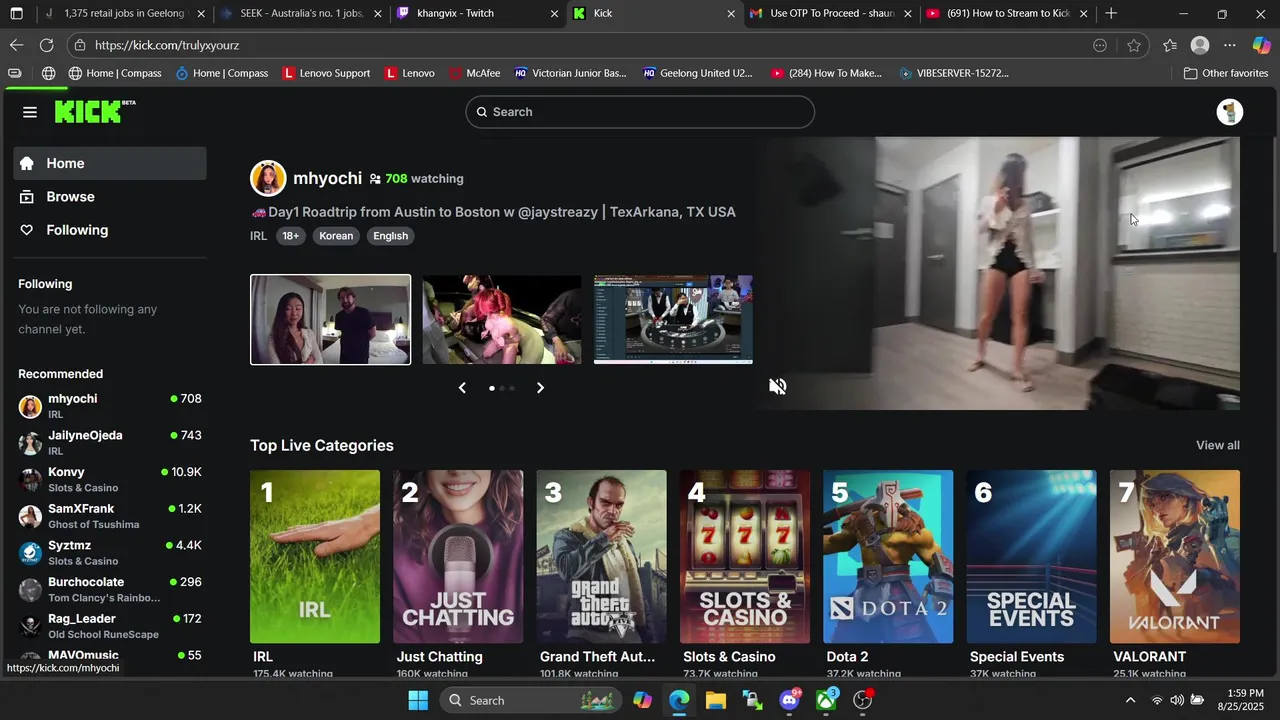
Task: Go back in browser history
Action: coord(16,45)
